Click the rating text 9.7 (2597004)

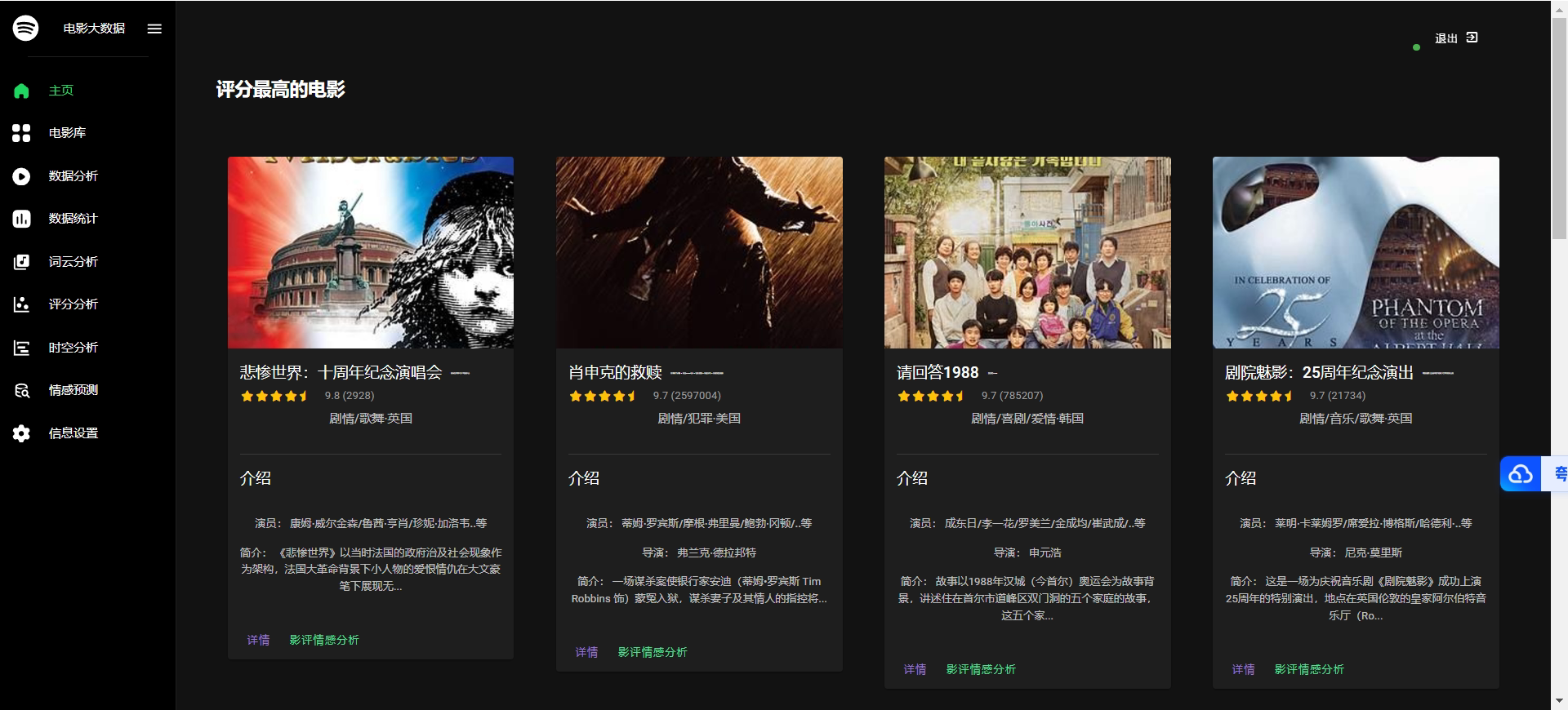pyautogui.click(x=687, y=396)
